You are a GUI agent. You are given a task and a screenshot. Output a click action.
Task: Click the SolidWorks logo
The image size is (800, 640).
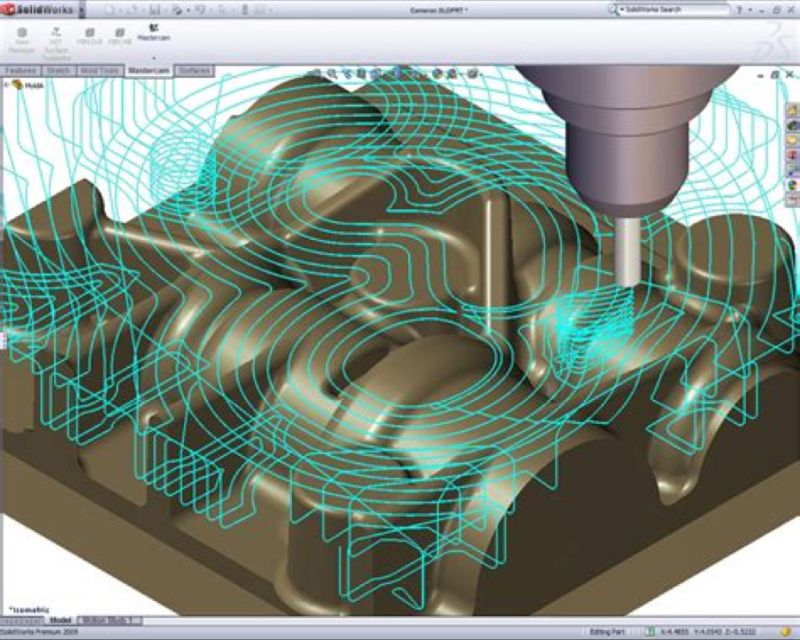coord(36,9)
